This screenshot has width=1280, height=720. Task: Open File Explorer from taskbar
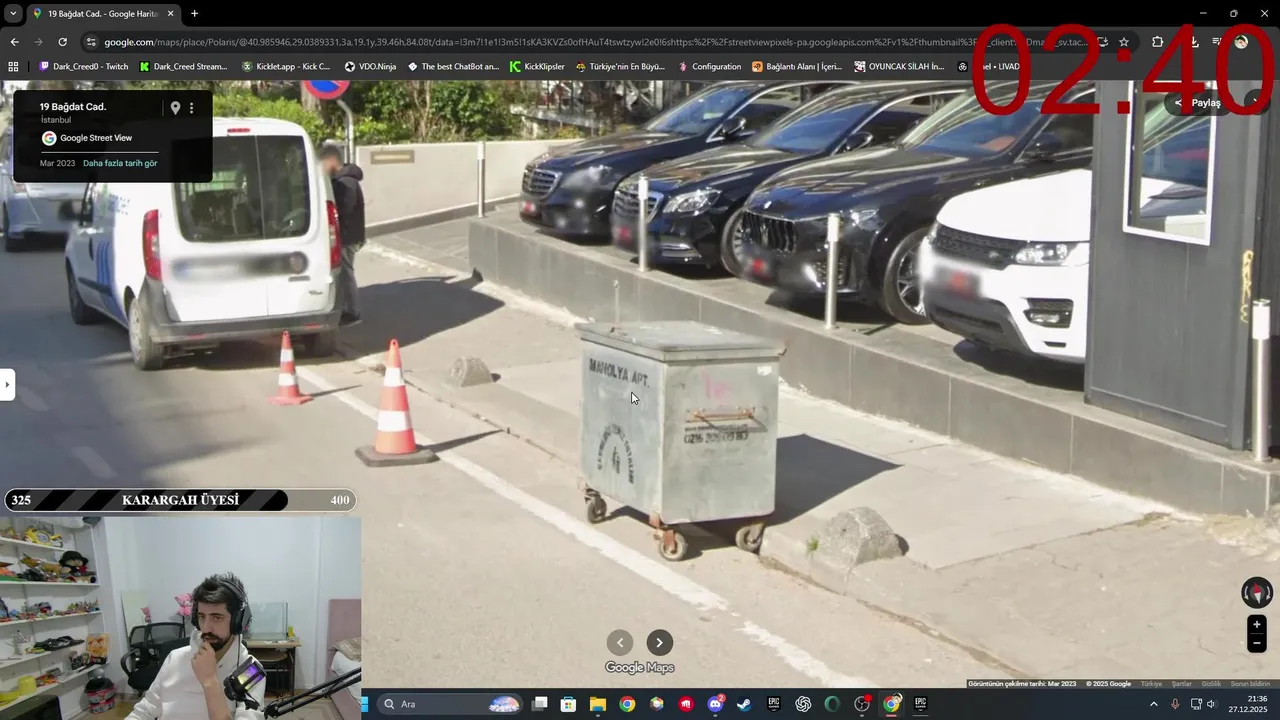(597, 704)
